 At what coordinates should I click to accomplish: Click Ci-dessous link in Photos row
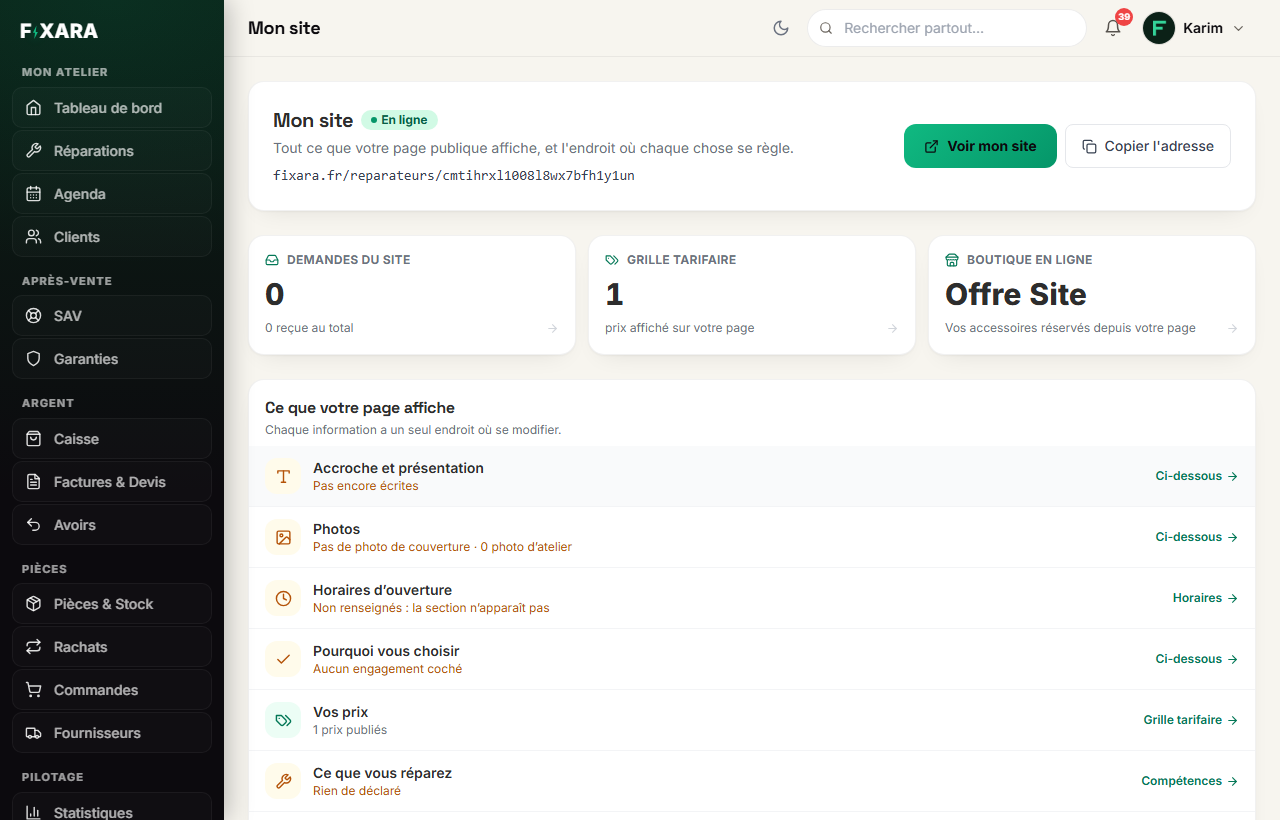click(1197, 537)
